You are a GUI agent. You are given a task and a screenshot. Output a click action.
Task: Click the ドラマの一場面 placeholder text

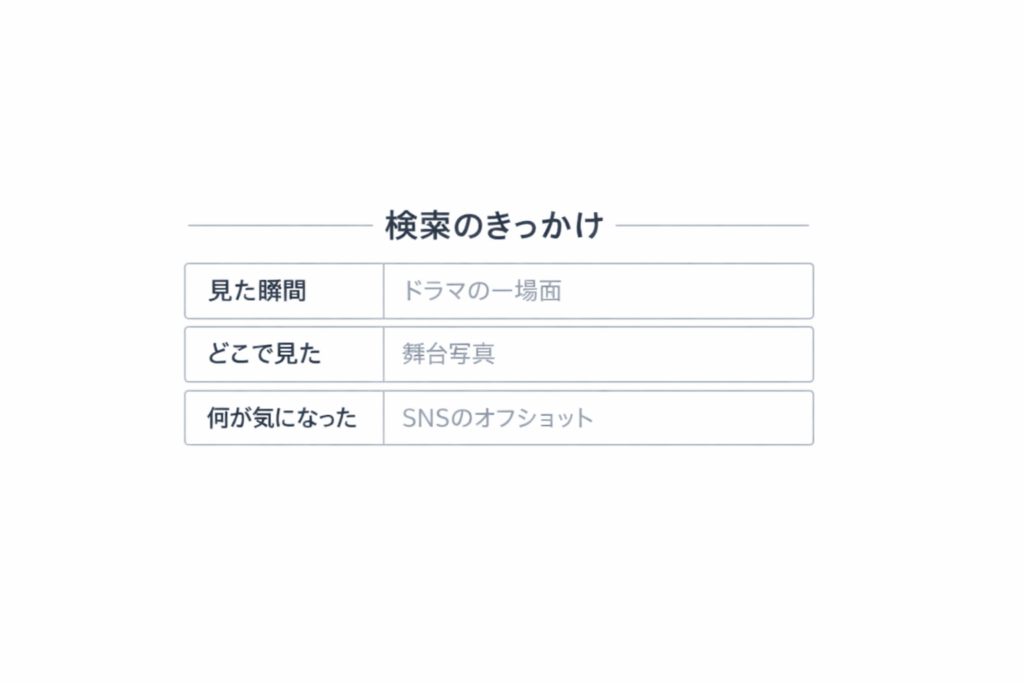(481, 291)
